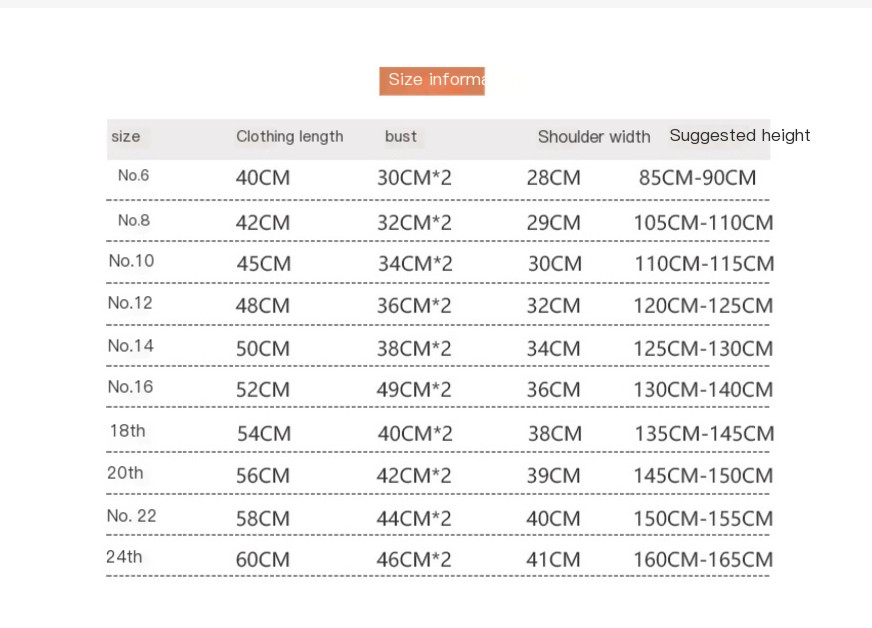Click the 24th size label
Screen dimensions: 872x628
pos(124,557)
